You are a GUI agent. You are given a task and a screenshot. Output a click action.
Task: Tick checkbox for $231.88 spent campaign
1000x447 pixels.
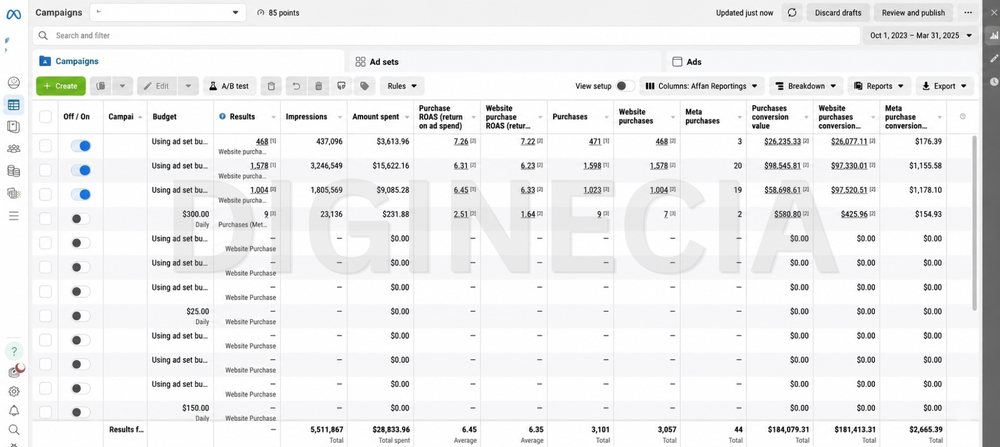point(45,219)
